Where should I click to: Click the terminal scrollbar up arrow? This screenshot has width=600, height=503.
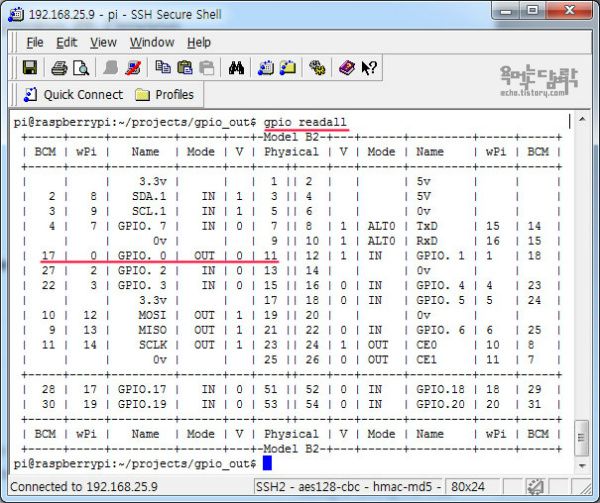pos(582,119)
